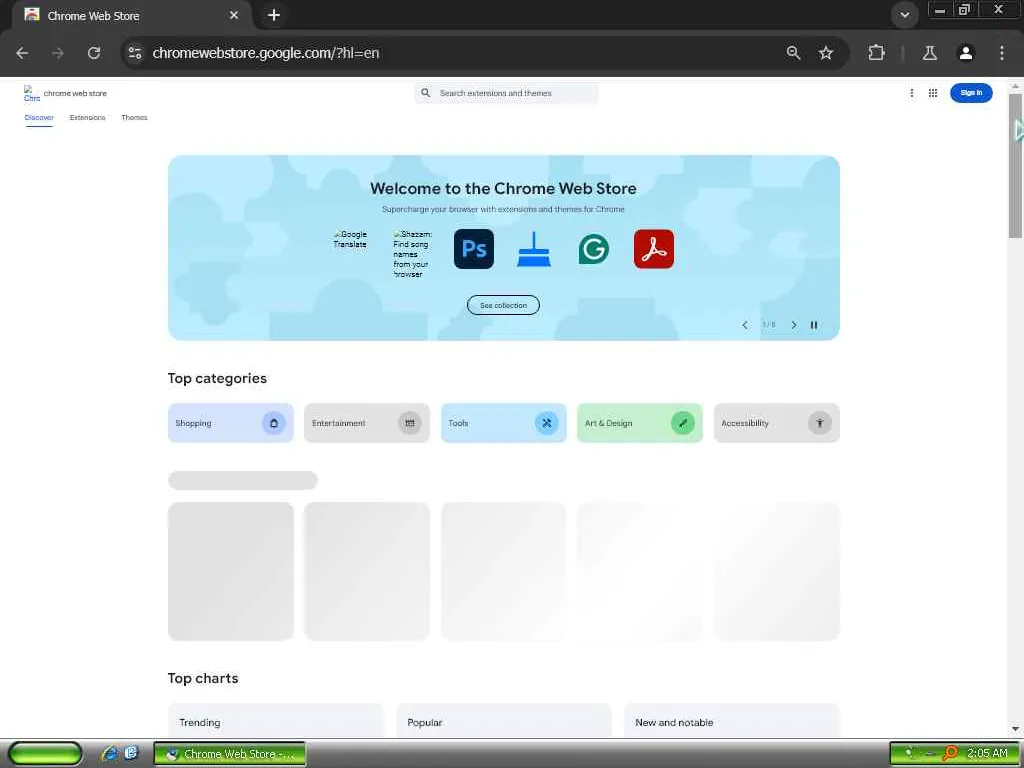
Task: Click the search magnifier icon in store
Action: [426, 93]
